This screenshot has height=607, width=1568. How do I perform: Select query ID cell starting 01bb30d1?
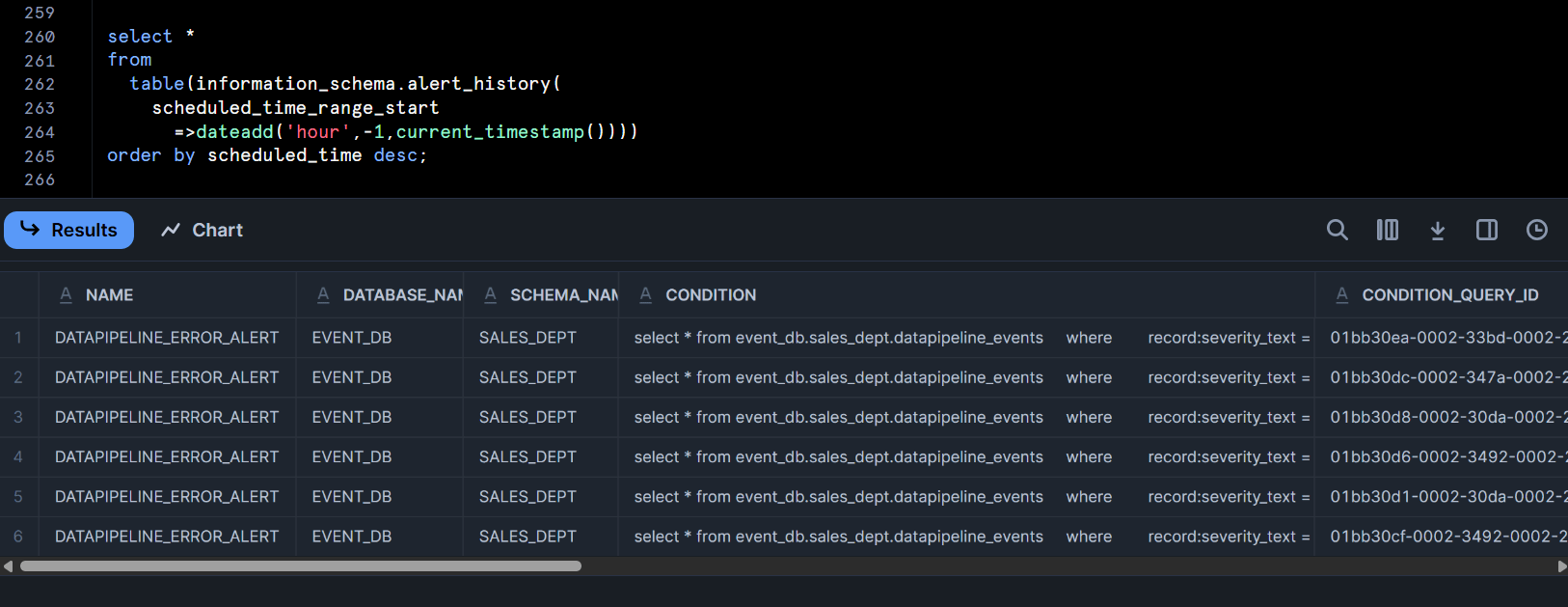tap(1442, 496)
